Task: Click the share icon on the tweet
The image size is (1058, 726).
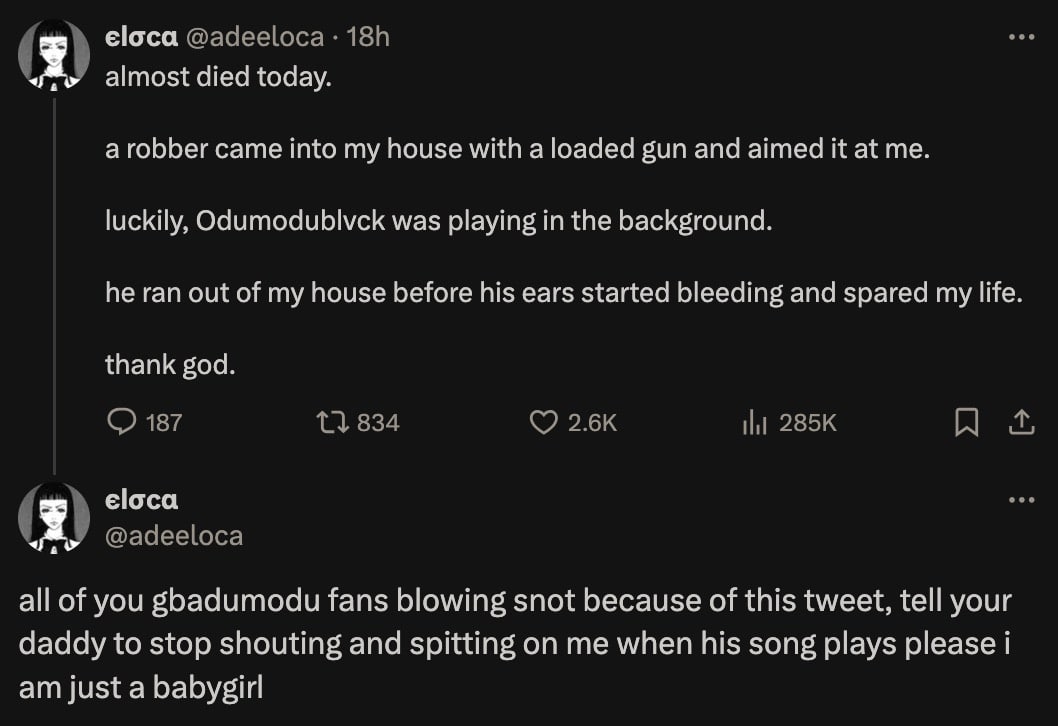Action: click(x=1022, y=423)
